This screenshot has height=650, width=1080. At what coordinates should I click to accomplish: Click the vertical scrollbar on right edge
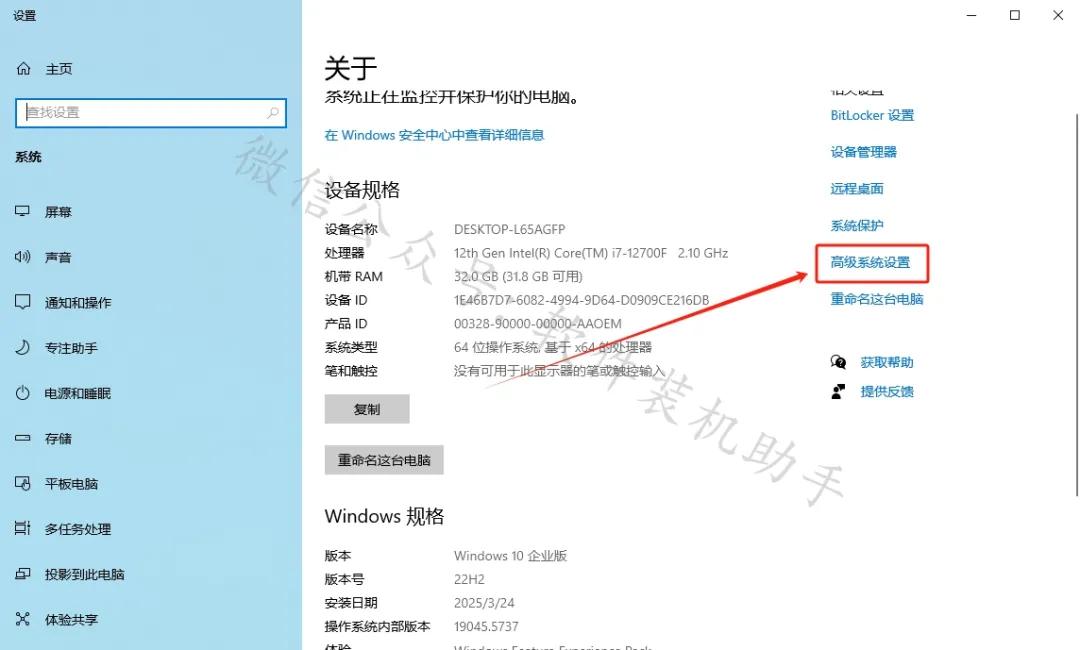click(1077, 303)
